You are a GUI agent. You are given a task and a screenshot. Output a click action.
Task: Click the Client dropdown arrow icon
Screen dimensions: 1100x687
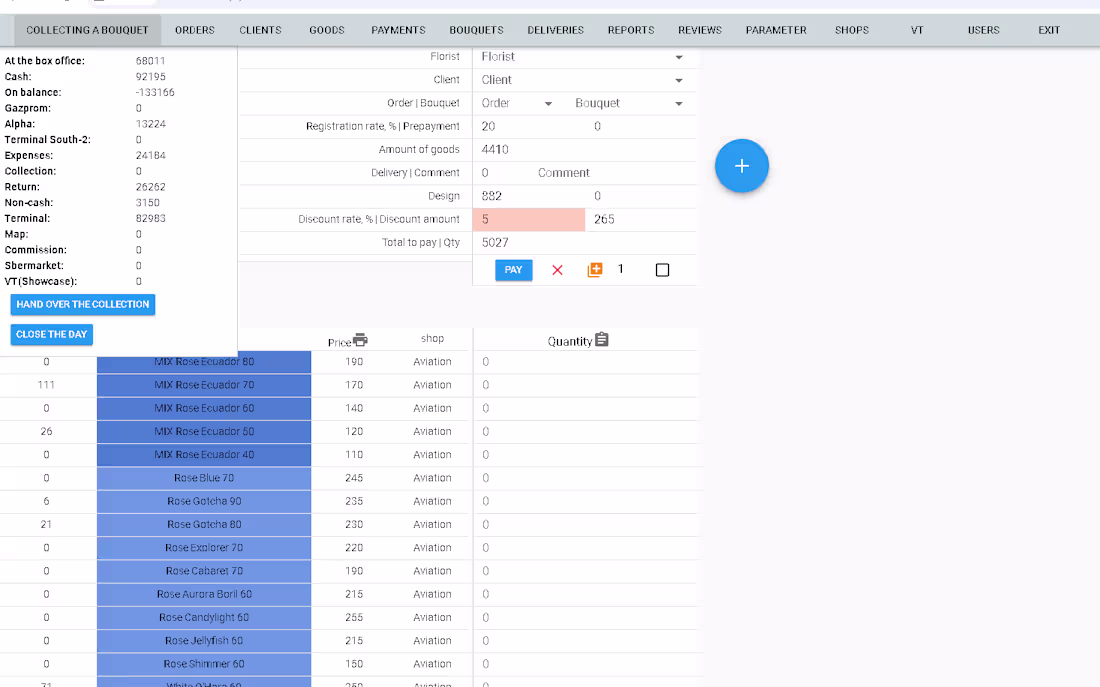click(677, 80)
